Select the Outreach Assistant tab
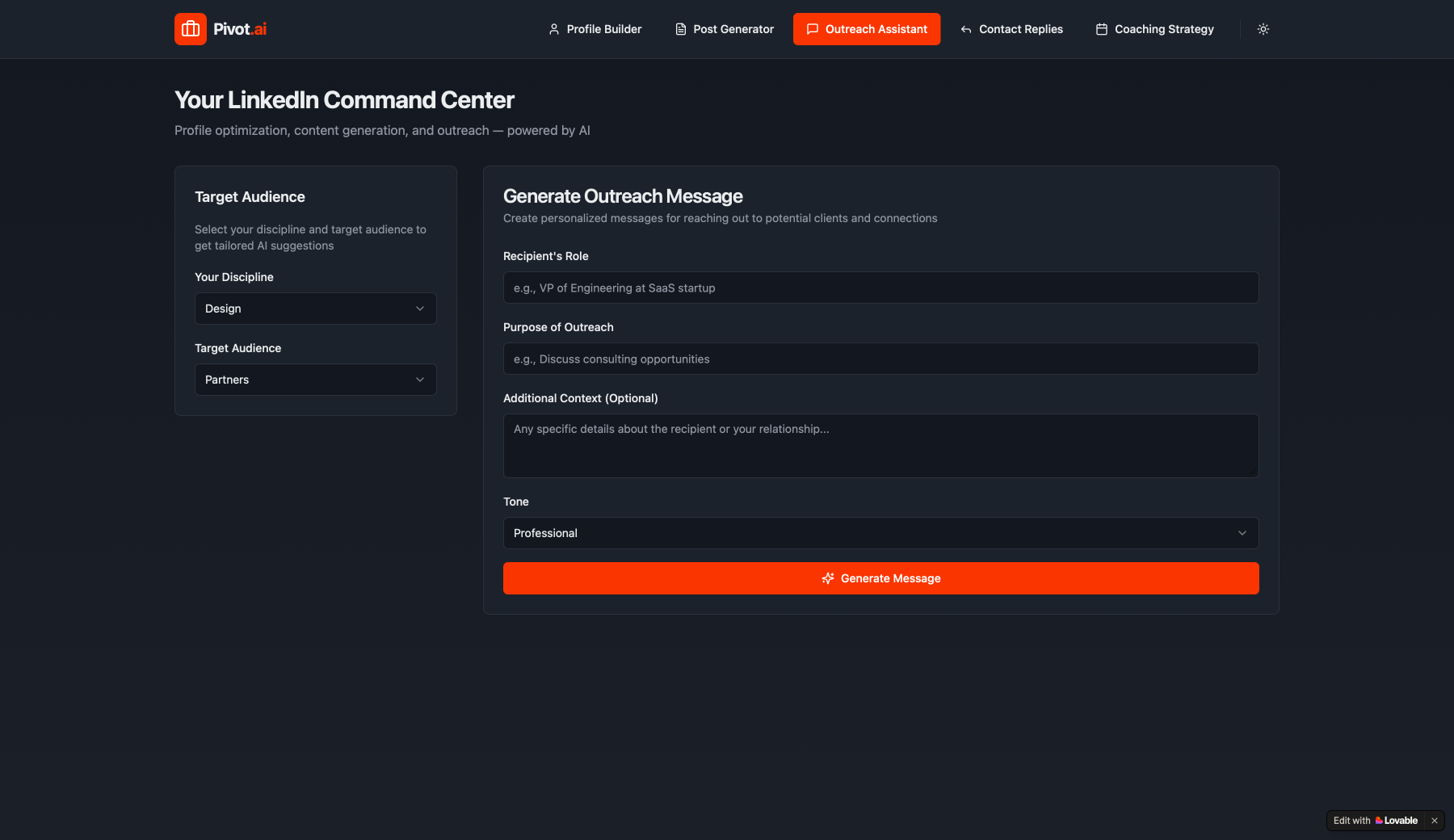Viewport: 1454px width, 840px height. (867, 29)
